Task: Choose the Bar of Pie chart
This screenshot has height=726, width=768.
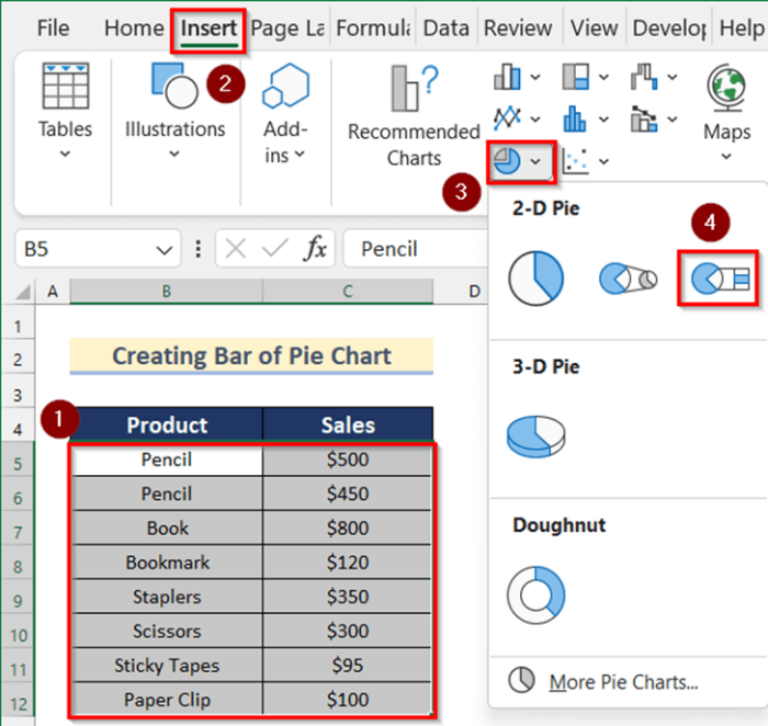Action: pyautogui.click(x=719, y=279)
